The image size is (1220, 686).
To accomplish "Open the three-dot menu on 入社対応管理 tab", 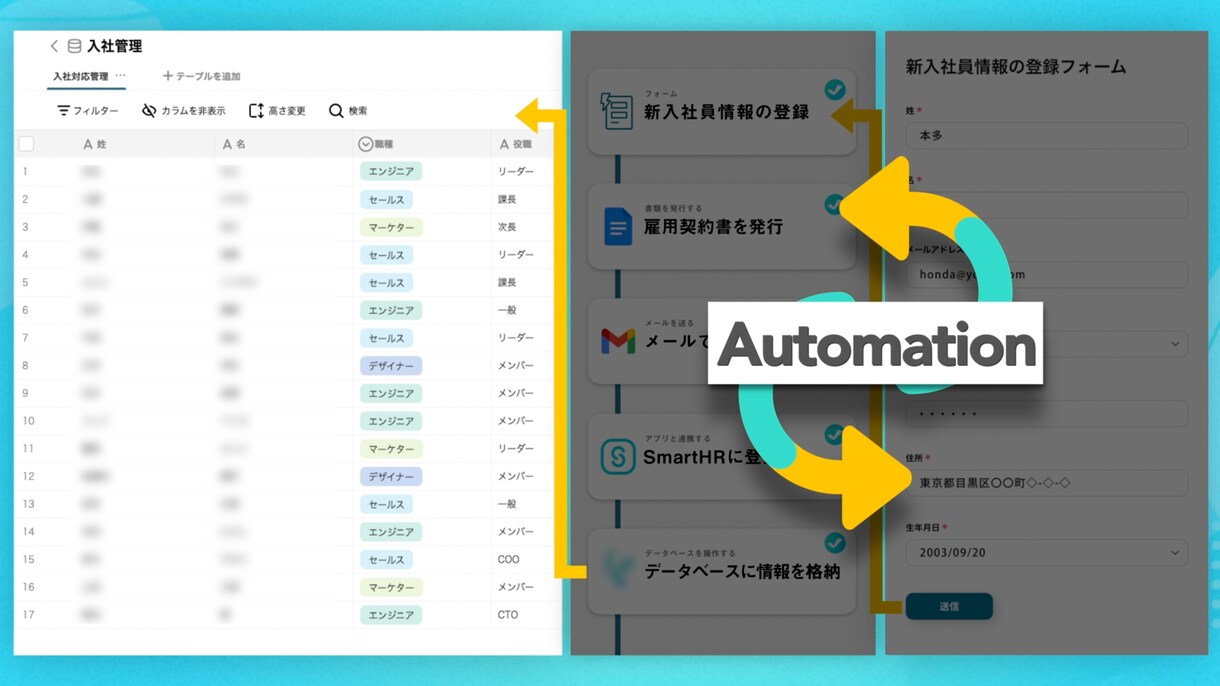I will [x=121, y=76].
